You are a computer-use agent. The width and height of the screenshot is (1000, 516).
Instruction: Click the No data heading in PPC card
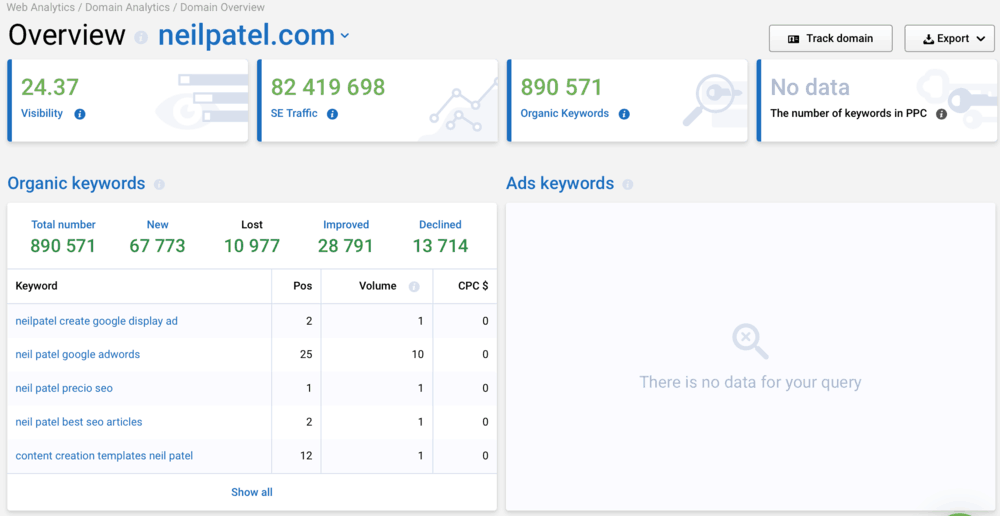tap(810, 87)
